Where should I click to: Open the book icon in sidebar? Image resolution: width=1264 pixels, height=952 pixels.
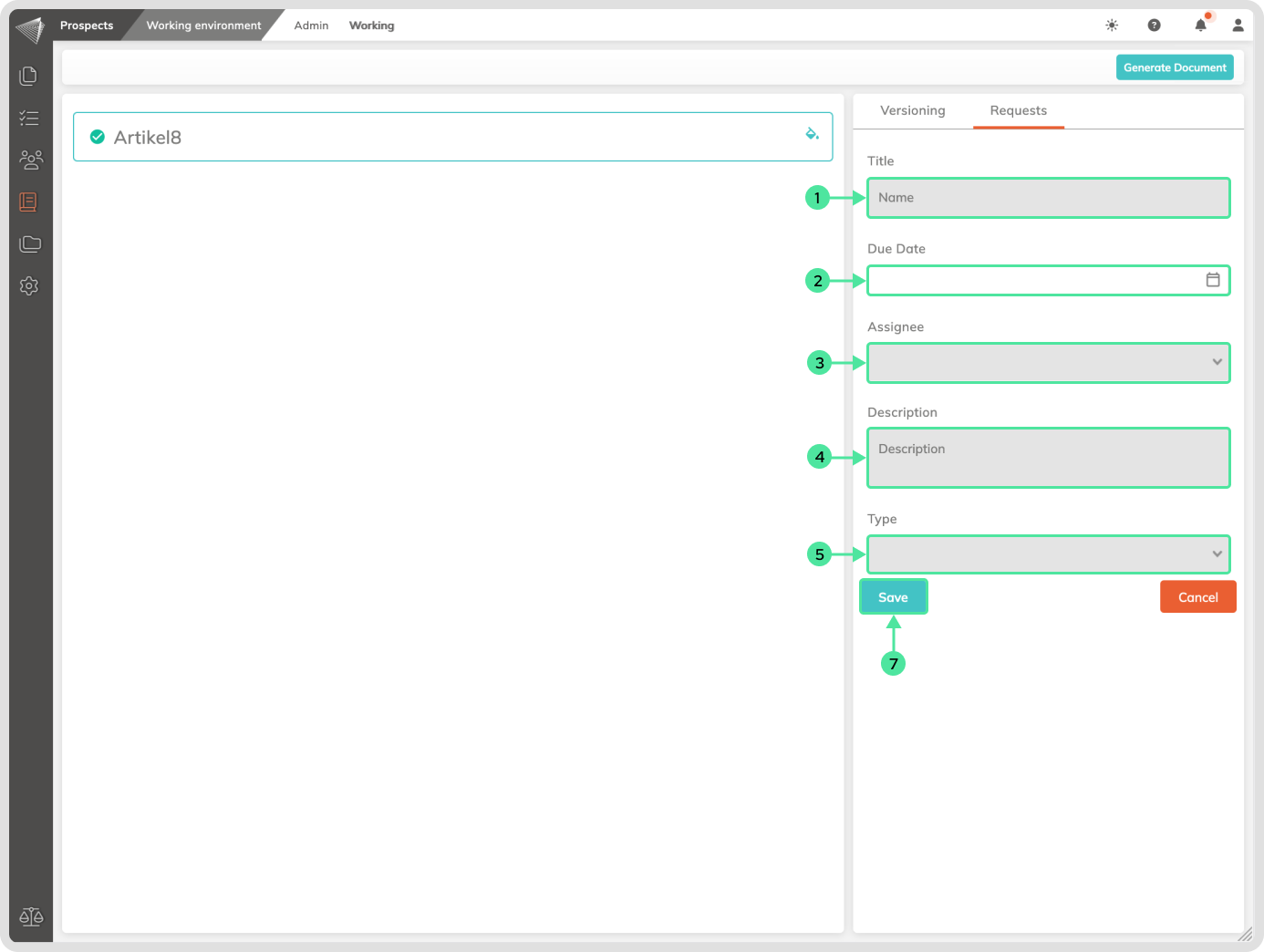(28, 202)
